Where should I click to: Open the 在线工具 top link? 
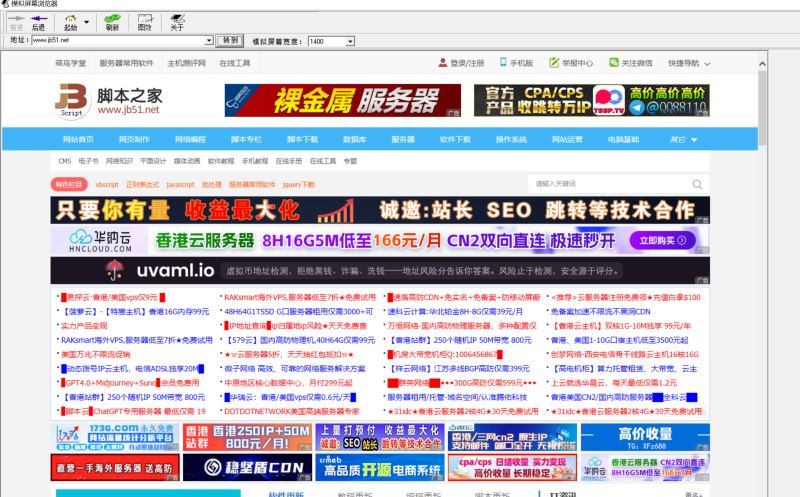(235, 63)
